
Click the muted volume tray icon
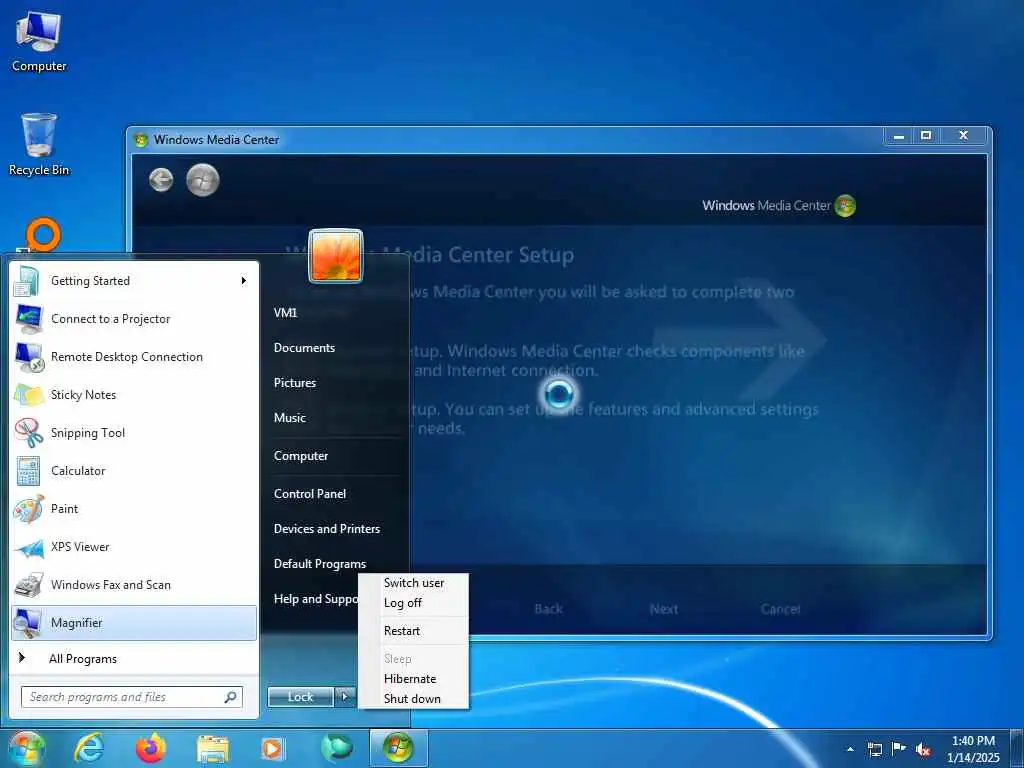(923, 750)
